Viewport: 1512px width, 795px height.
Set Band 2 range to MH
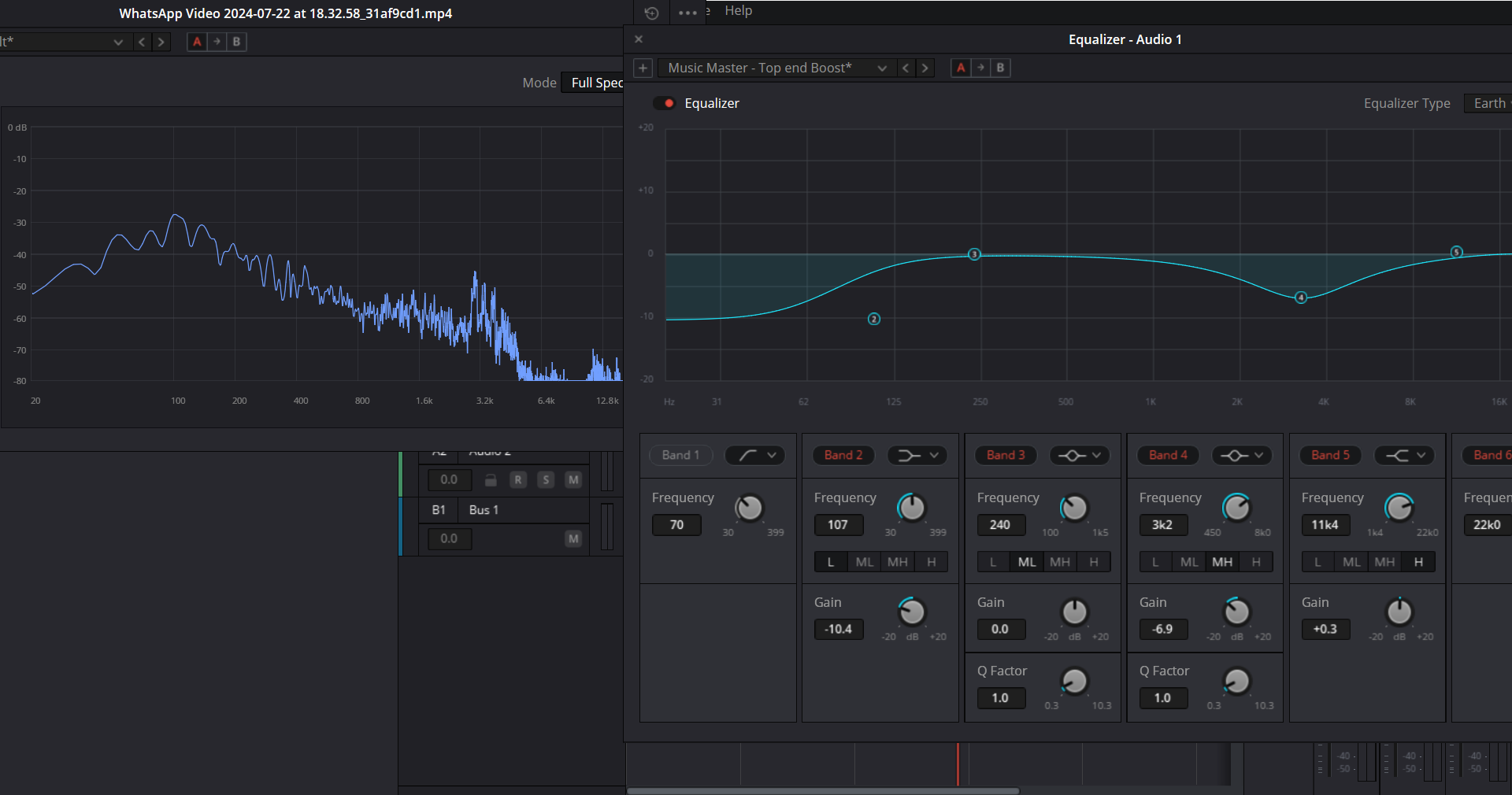tap(898, 562)
